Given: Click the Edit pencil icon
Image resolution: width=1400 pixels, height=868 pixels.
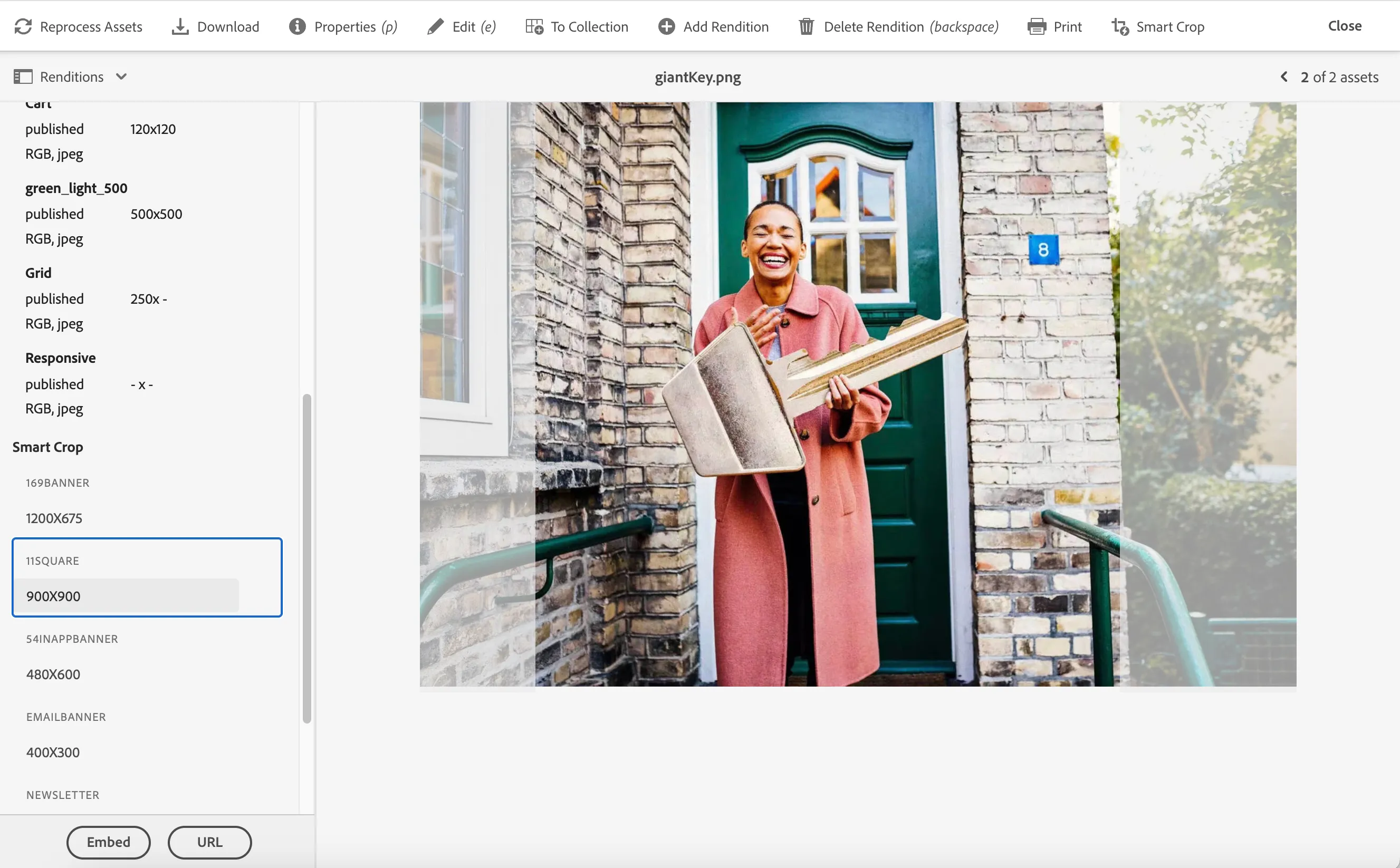Looking at the screenshot, I should (x=435, y=26).
